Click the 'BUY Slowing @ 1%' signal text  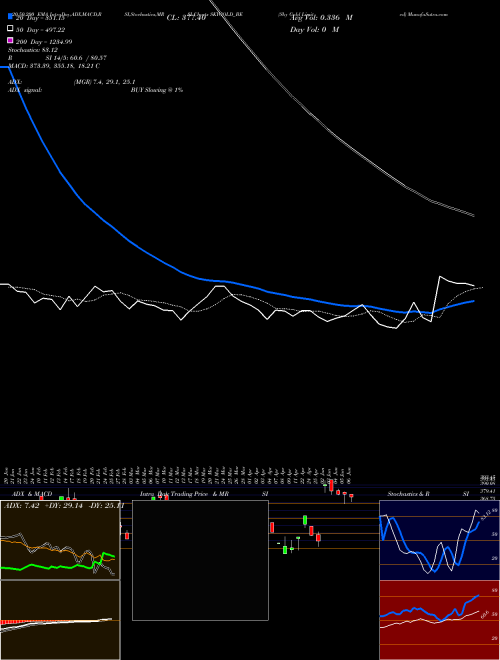pyautogui.click(x=157, y=90)
